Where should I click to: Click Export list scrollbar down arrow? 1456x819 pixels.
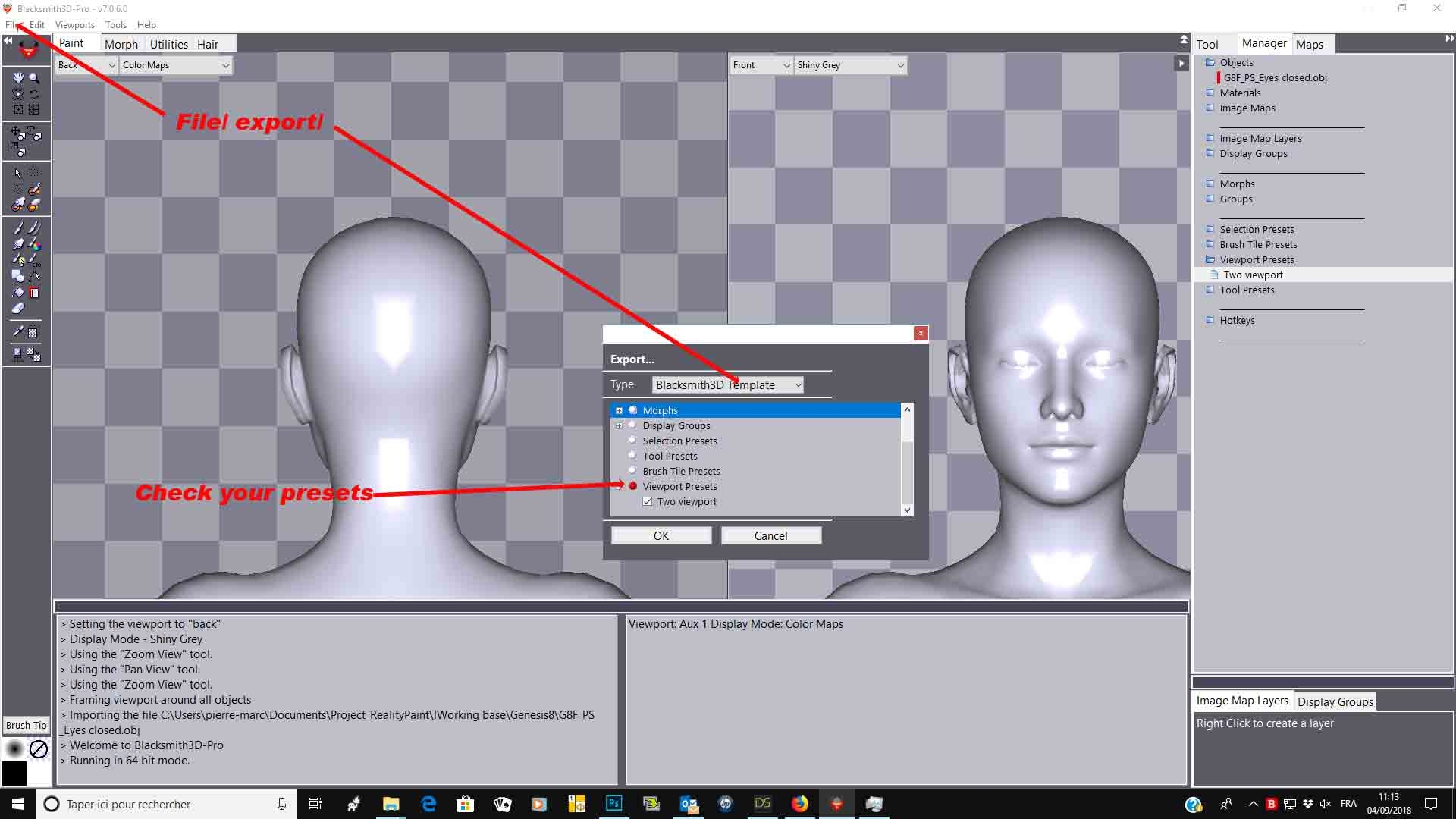tap(907, 510)
